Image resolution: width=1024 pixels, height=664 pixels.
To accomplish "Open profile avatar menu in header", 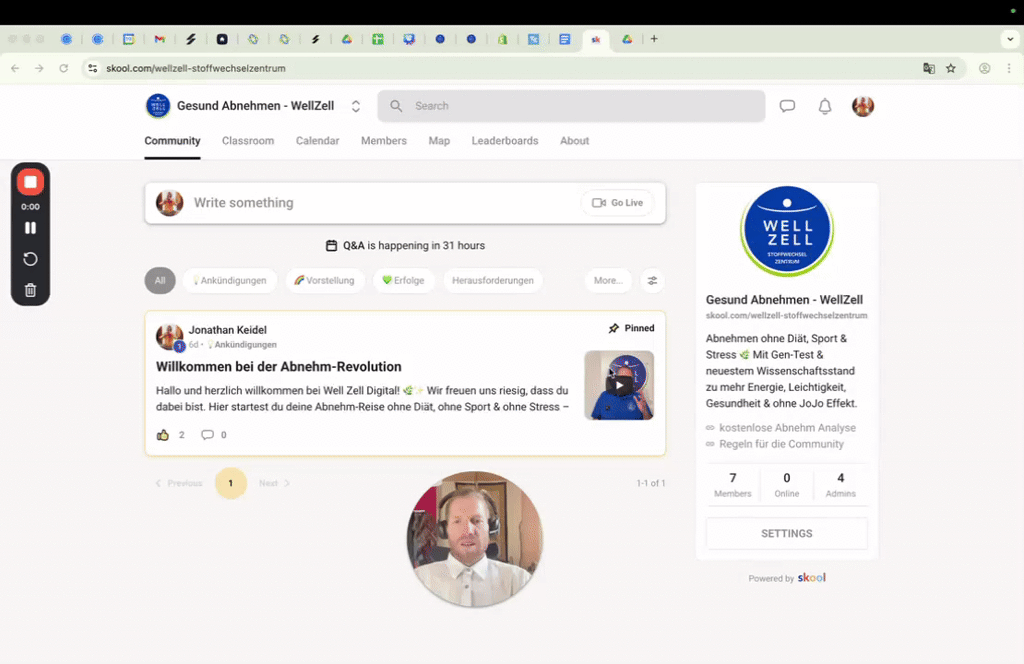I will (x=863, y=106).
